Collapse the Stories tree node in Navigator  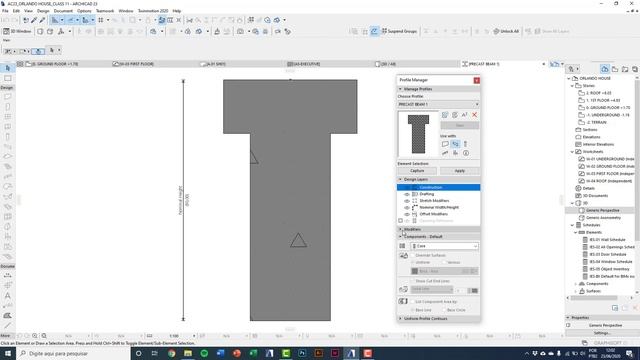click(572, 86)
